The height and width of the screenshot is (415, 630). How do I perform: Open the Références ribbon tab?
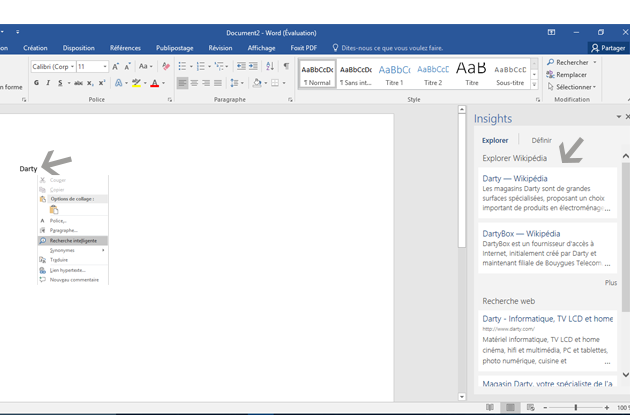point(125,48)
